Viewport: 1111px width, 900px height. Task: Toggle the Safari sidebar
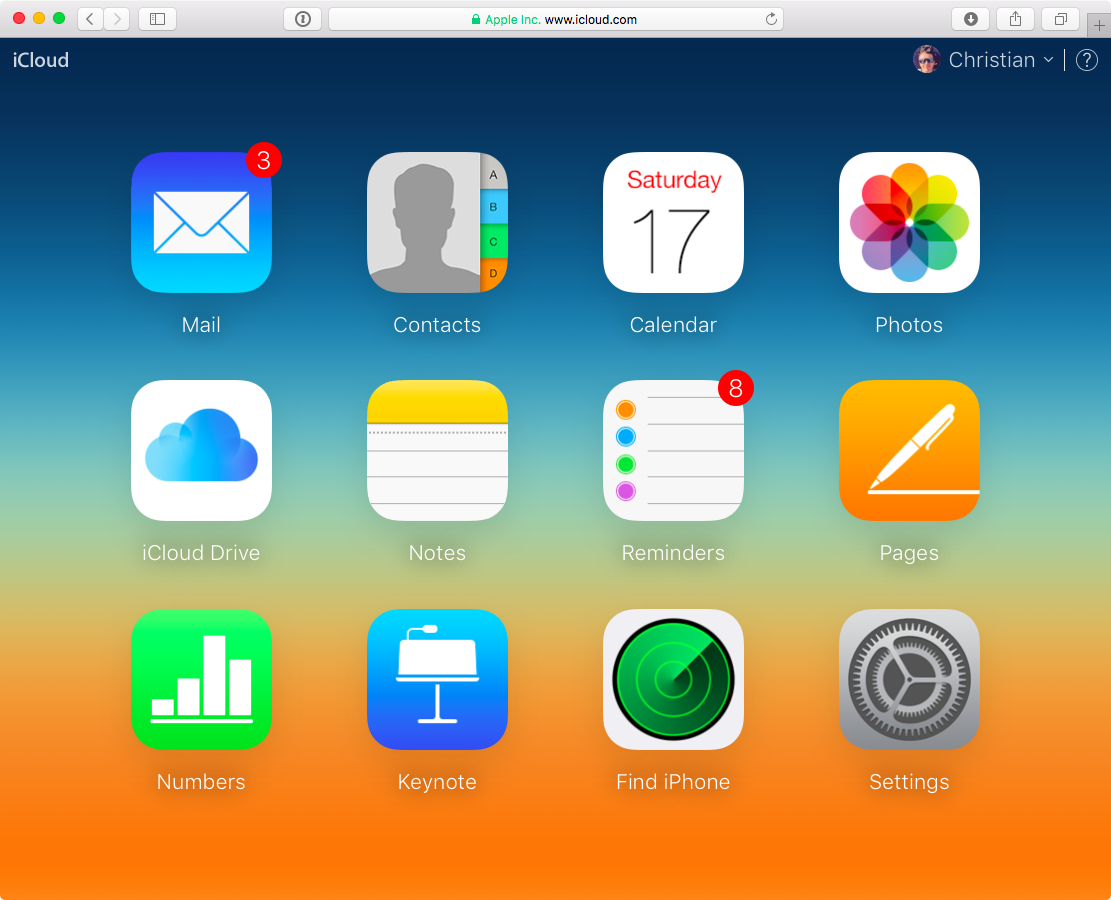[157, 19]
